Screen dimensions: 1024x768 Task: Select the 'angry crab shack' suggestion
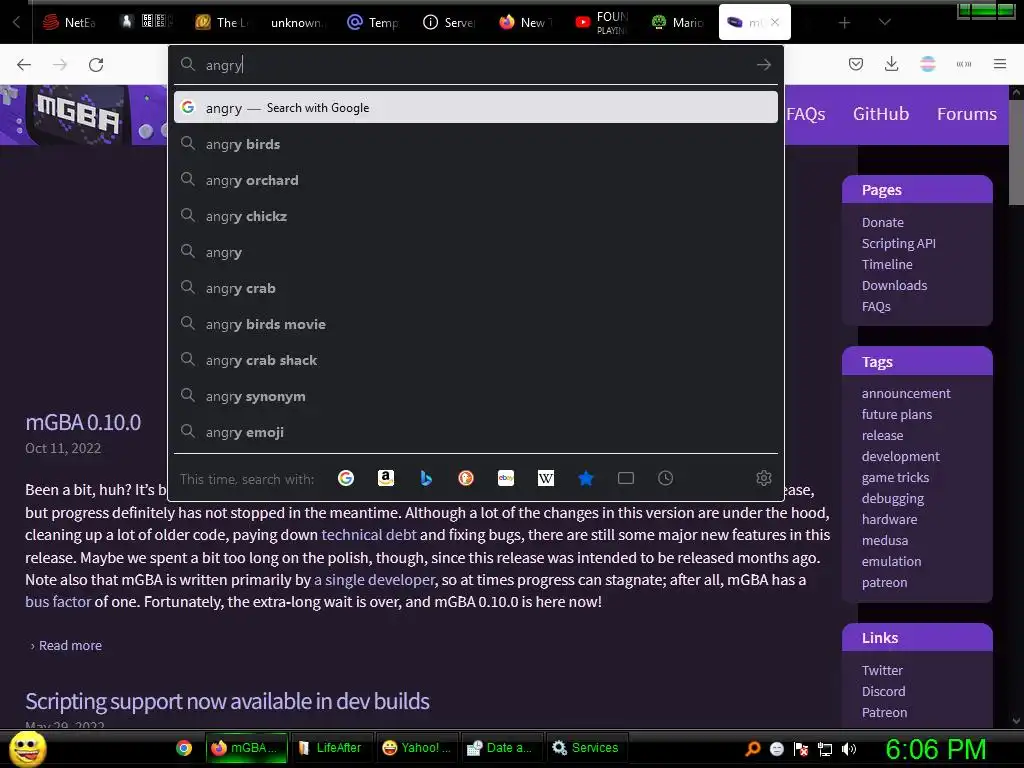coord(475,360)
